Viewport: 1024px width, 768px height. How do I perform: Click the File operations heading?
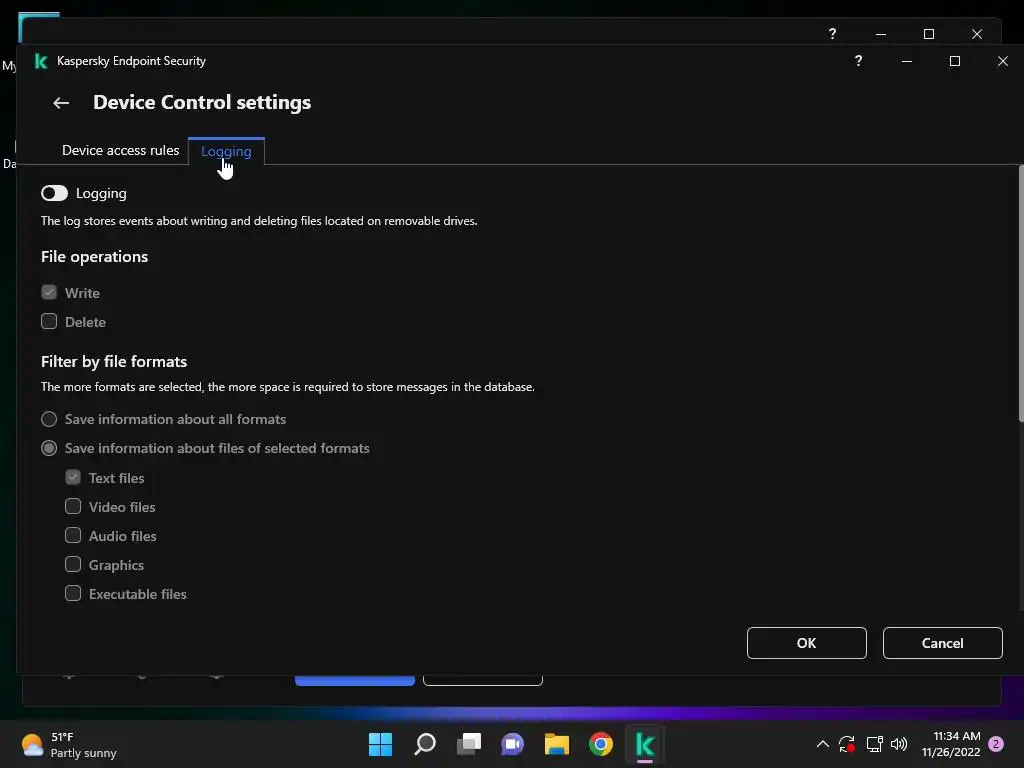[x=95, y=257]
